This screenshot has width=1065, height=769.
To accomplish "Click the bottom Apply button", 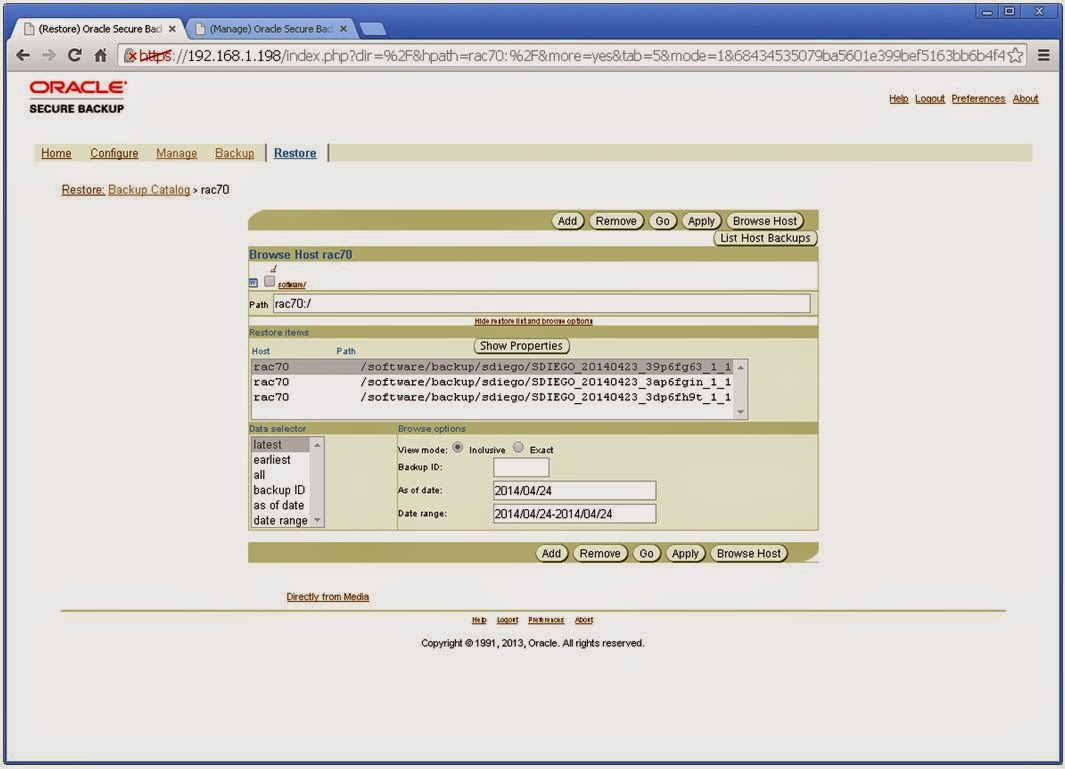I will 685,553.
